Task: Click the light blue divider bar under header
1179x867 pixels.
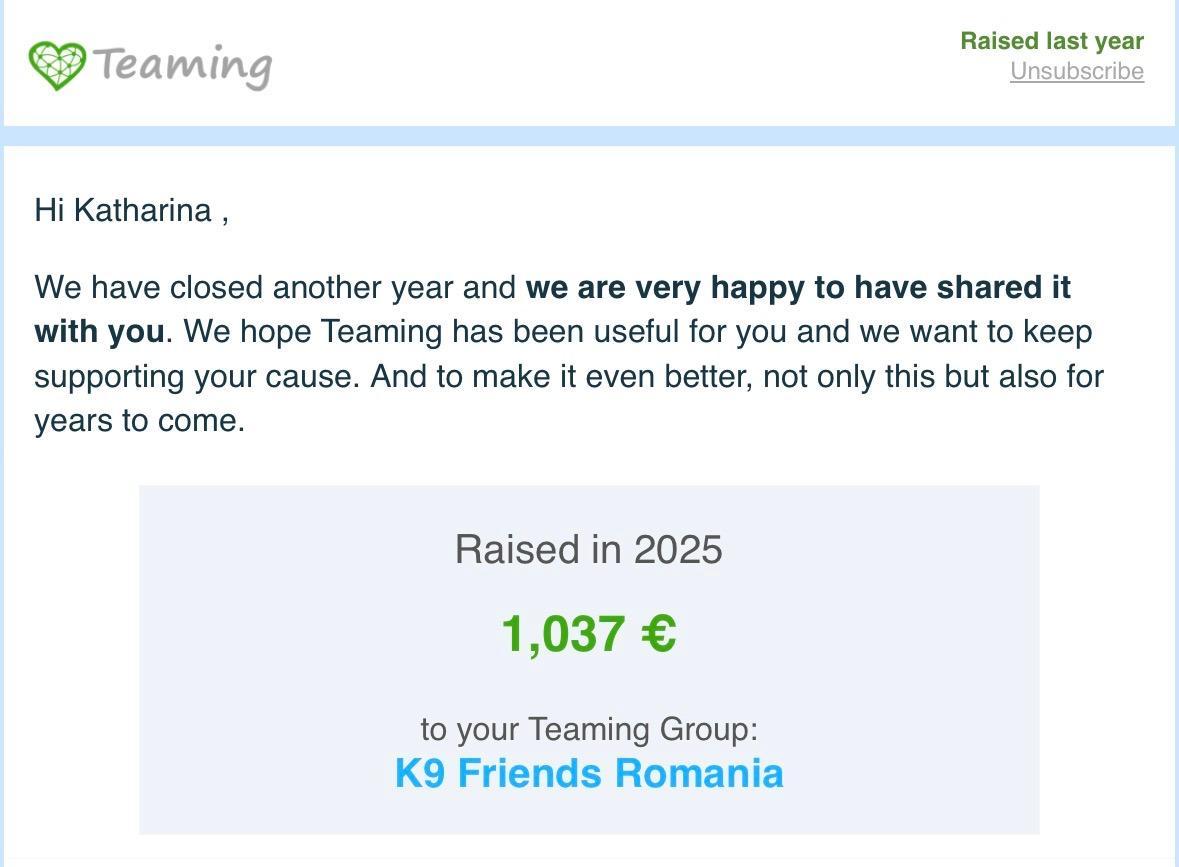Action: 589,137
